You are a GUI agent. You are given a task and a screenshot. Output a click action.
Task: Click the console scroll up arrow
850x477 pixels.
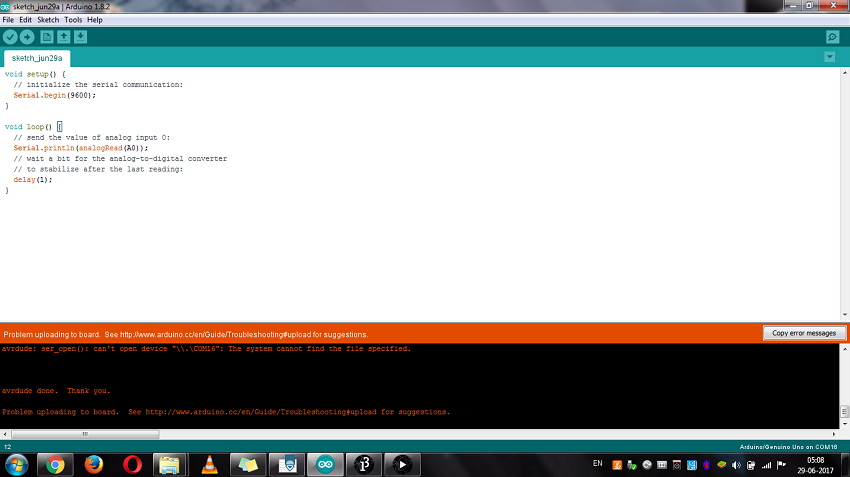(x=845, y=349)
